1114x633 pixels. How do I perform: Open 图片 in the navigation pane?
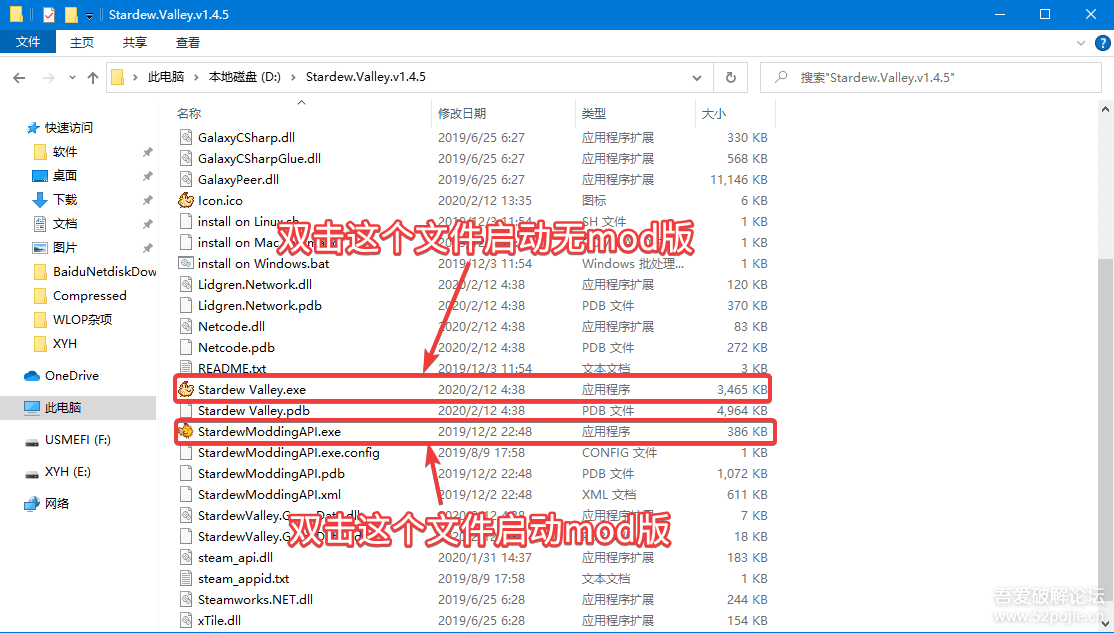[x=65, y=247]
